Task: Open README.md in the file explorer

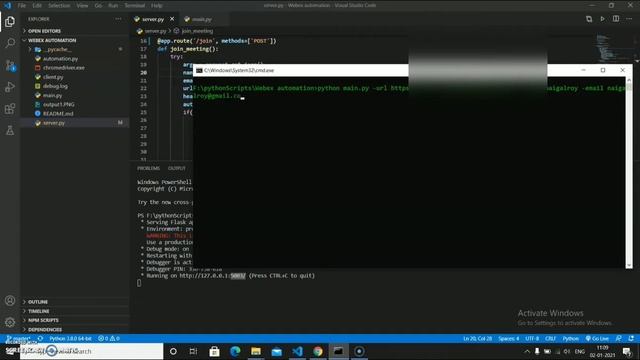Action: (x=75, y=113)
